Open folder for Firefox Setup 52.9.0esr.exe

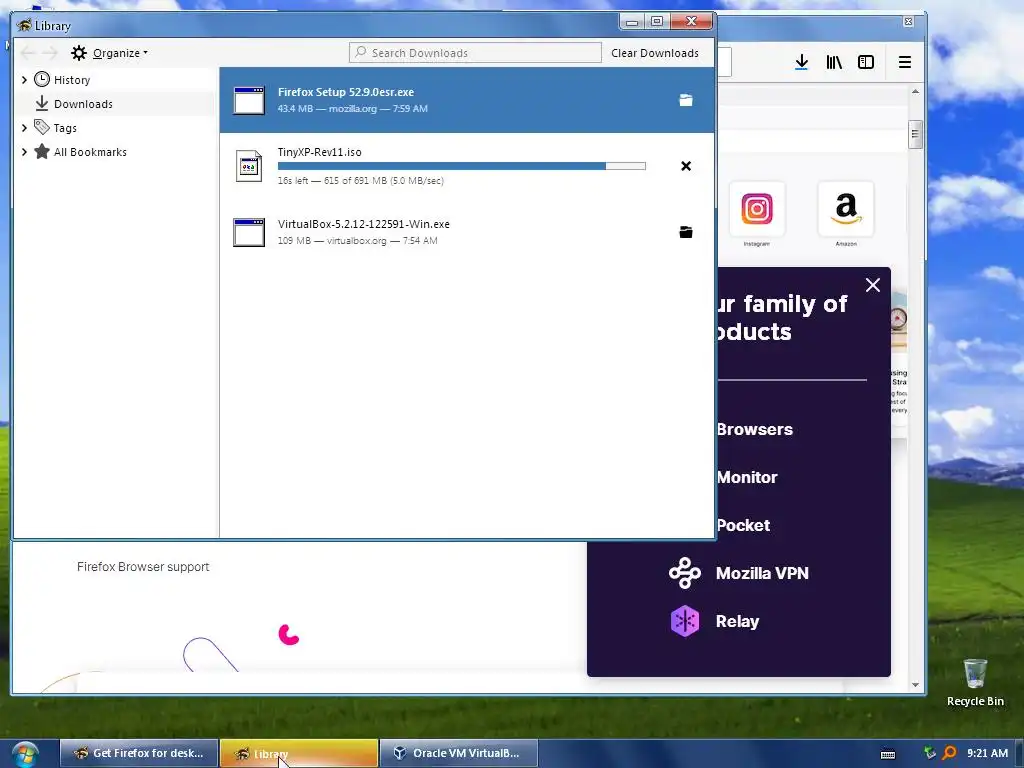point(686,100)
